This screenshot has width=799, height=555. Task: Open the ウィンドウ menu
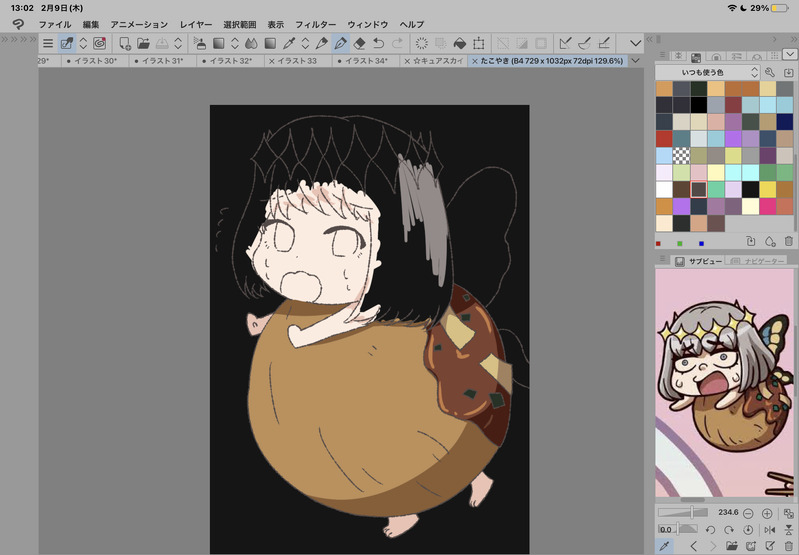click(367, 24)
